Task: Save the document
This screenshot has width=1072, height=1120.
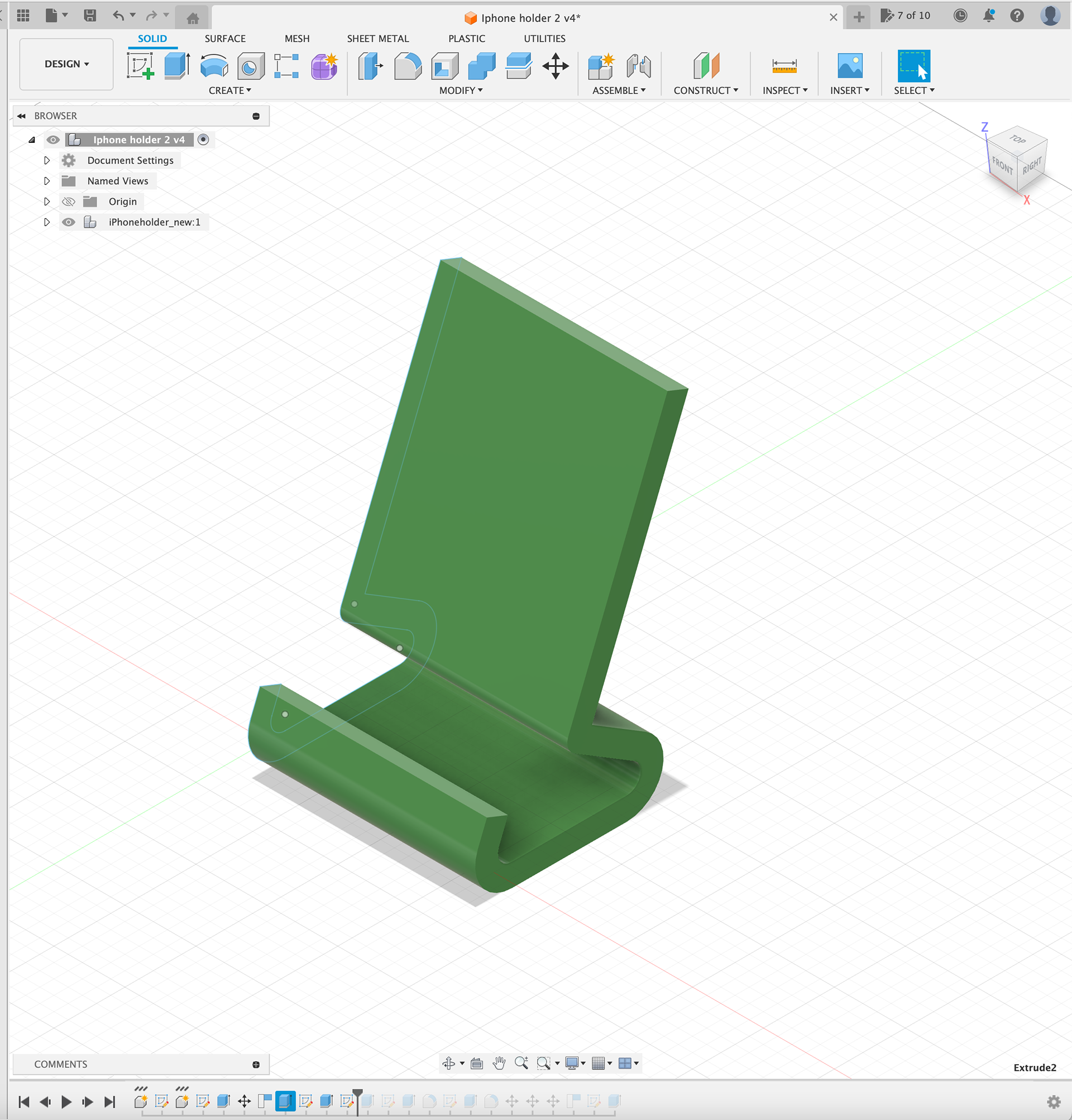Action: (x=90, y=16)
